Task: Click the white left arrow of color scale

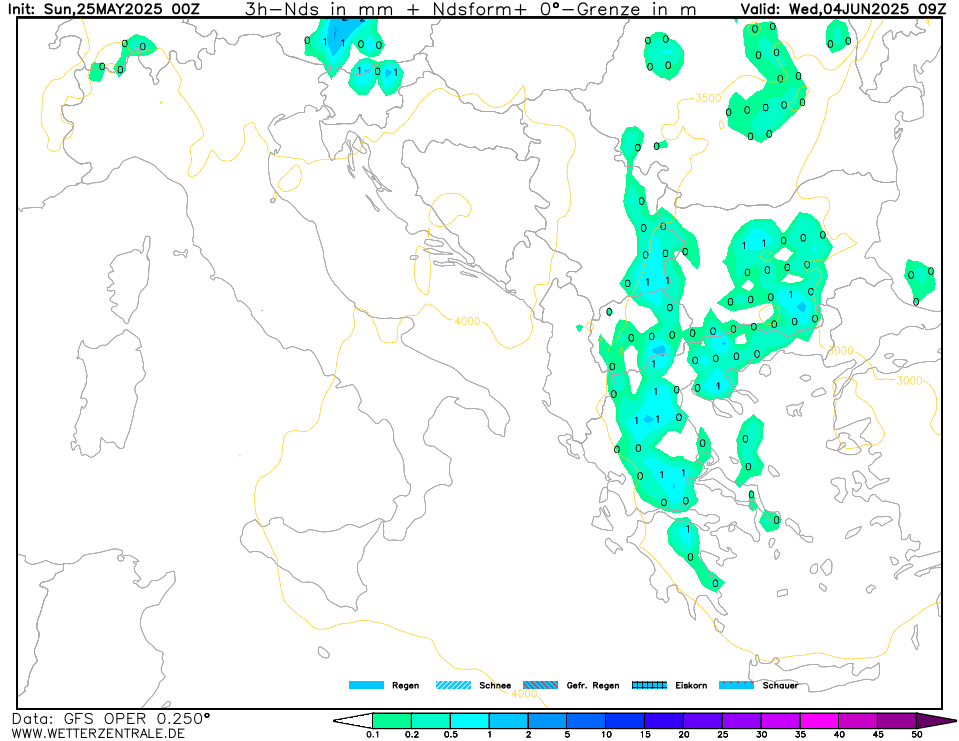Action: click(x=353, y=721)
